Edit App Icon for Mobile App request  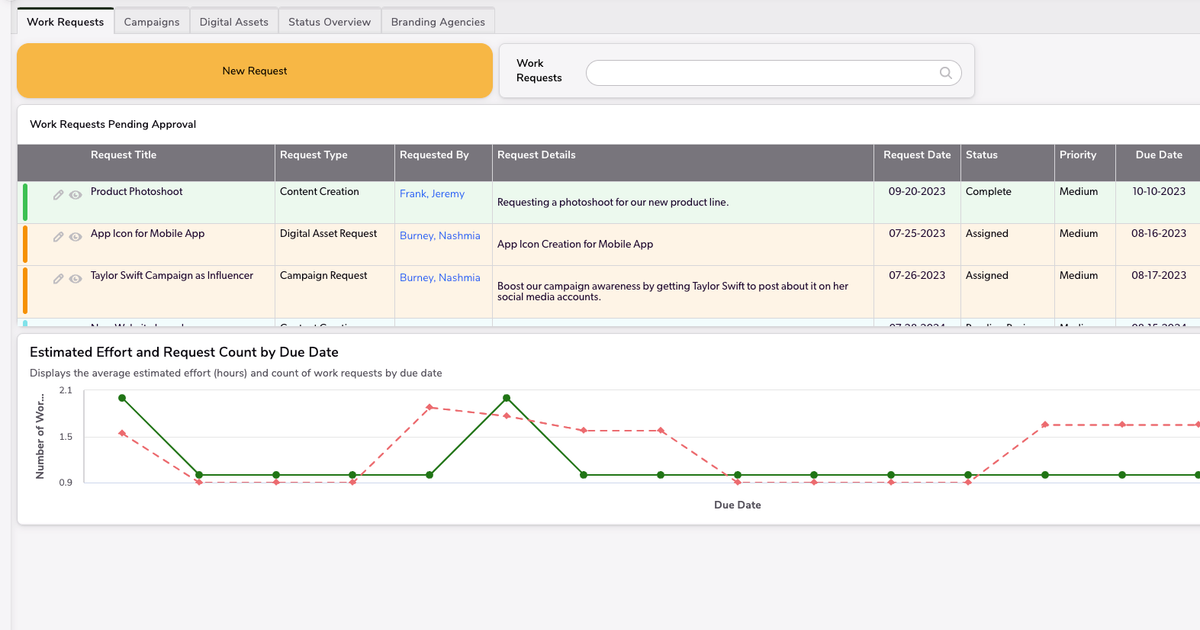point(59,237)
